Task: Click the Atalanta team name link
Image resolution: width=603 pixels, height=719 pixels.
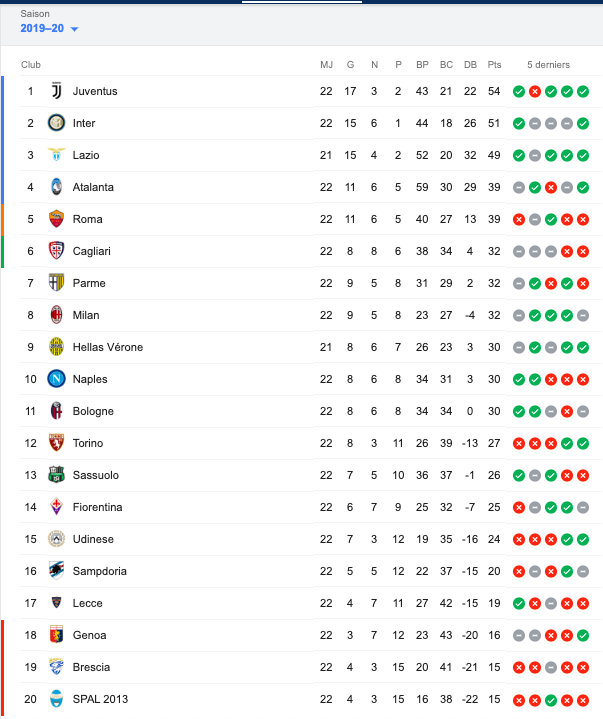Action: click(x=93, y=187)
